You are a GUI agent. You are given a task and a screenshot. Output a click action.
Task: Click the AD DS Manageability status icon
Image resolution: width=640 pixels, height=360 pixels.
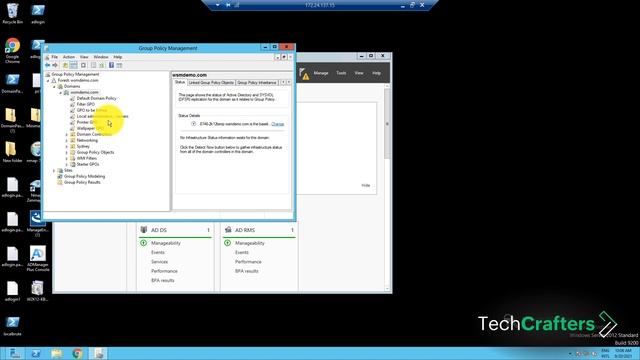(144, 243)
